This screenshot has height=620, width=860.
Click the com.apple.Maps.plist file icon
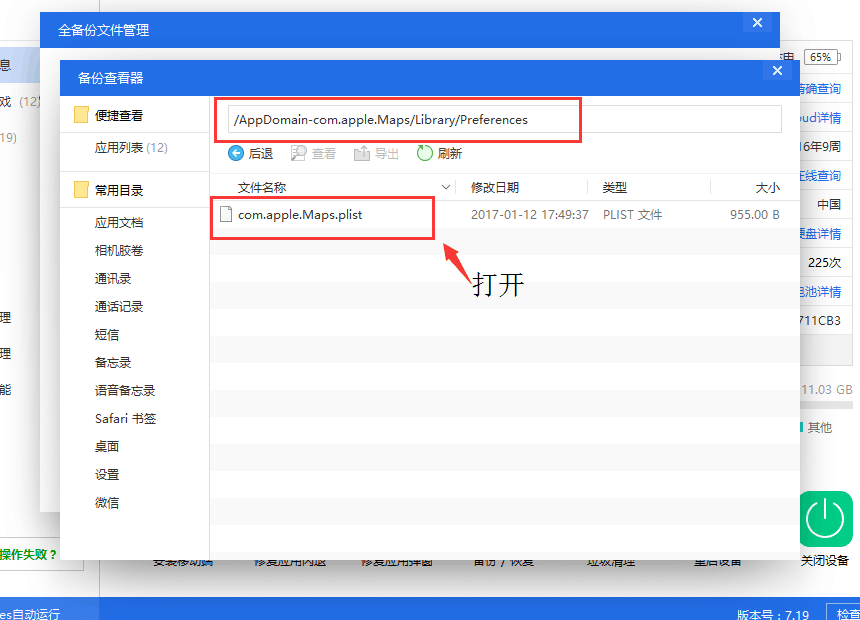point(225,214)
